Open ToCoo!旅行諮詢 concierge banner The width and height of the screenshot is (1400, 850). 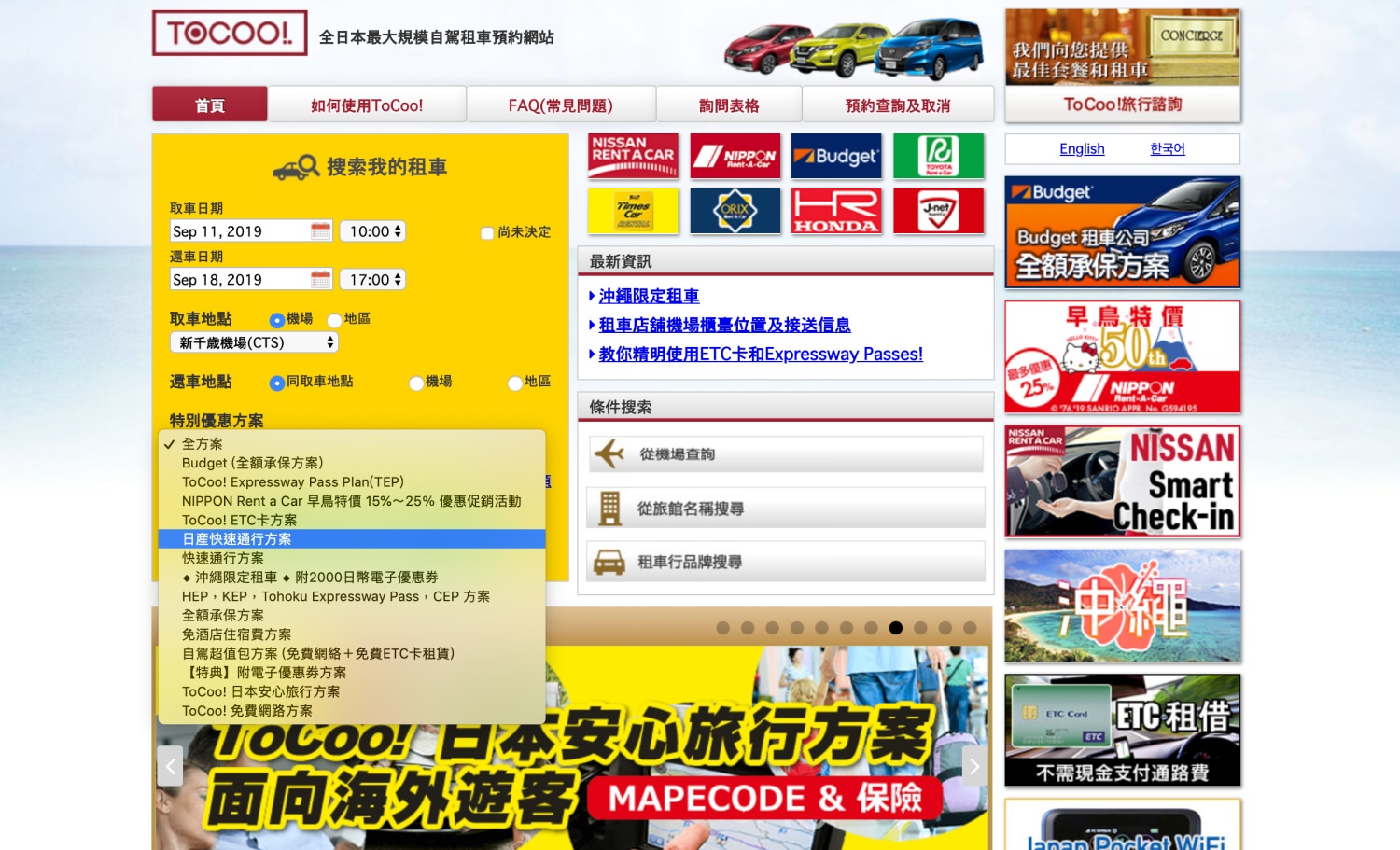(1123, 65)
